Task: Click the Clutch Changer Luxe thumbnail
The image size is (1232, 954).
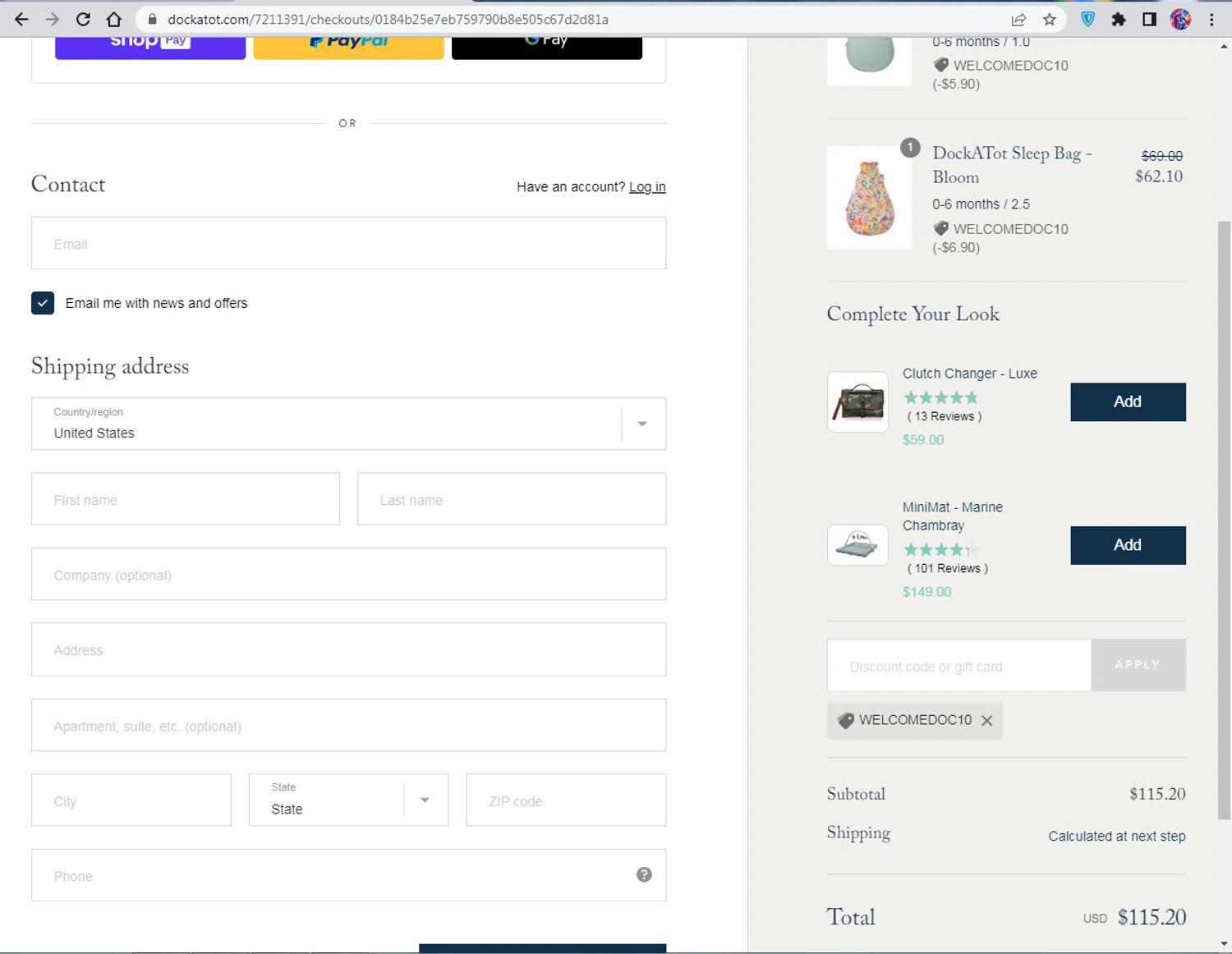Action: pyautogui.click(x=857, y=401)
